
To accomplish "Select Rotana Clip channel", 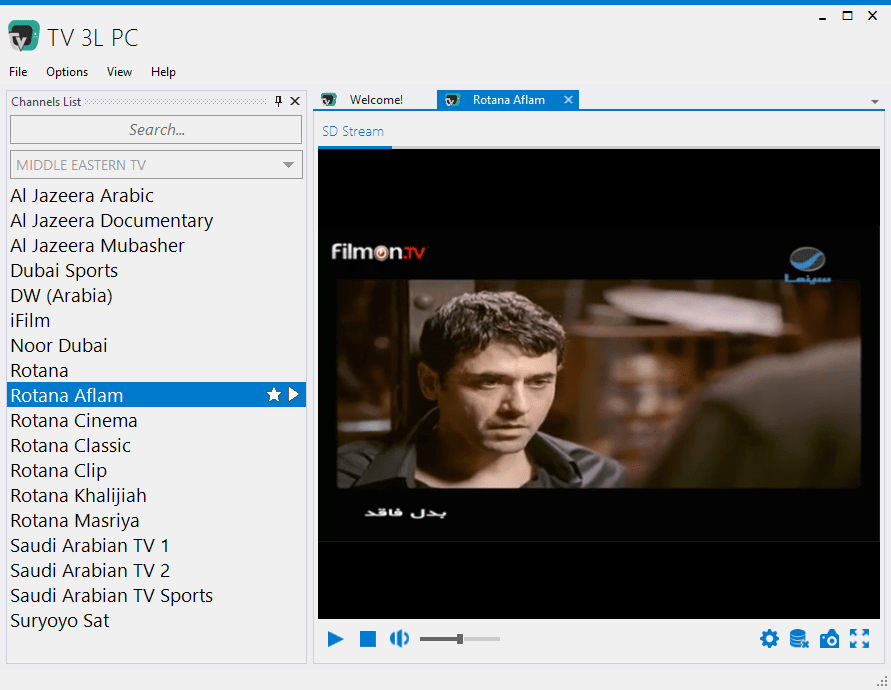I will click(x=156, y=471).
